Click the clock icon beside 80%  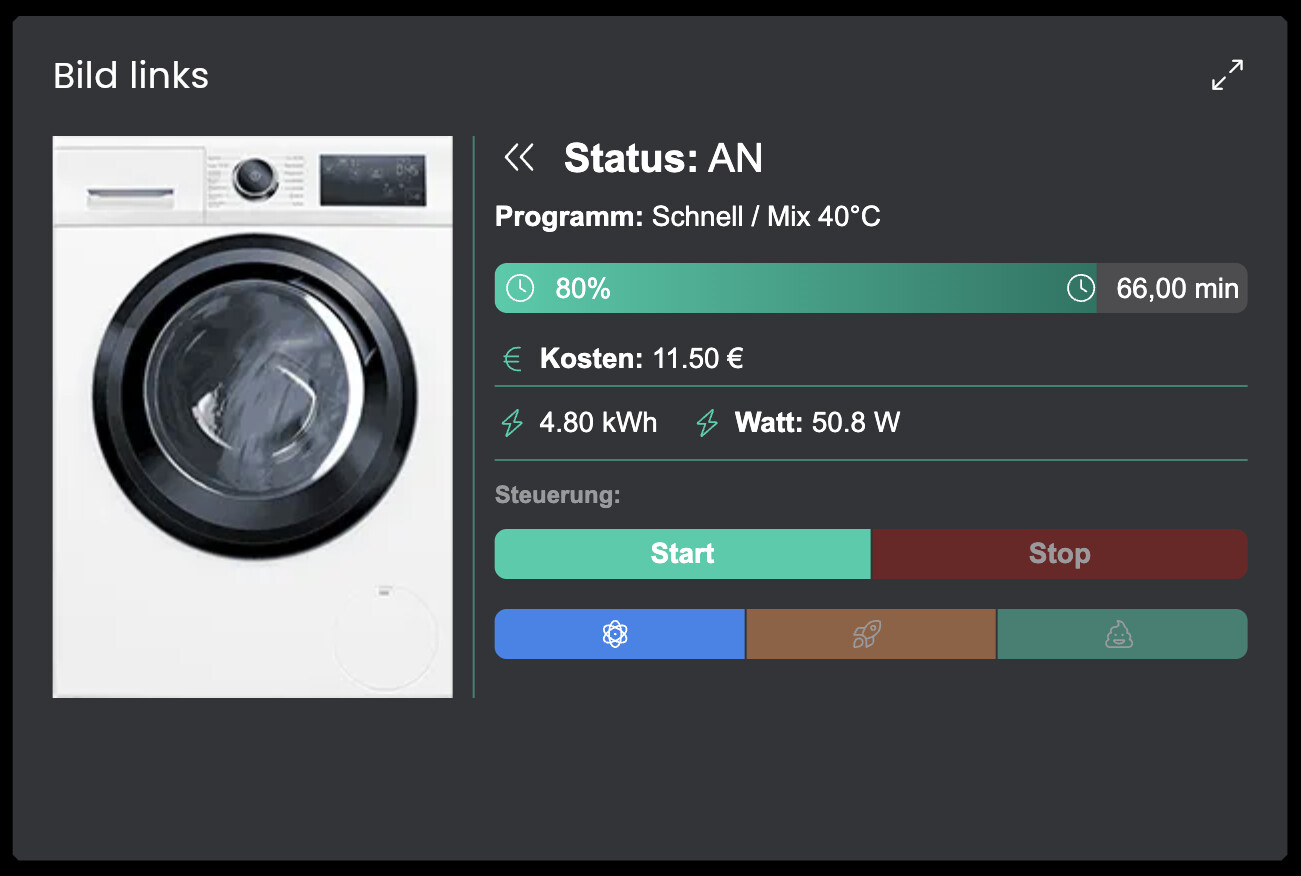[x=520, y=288]
